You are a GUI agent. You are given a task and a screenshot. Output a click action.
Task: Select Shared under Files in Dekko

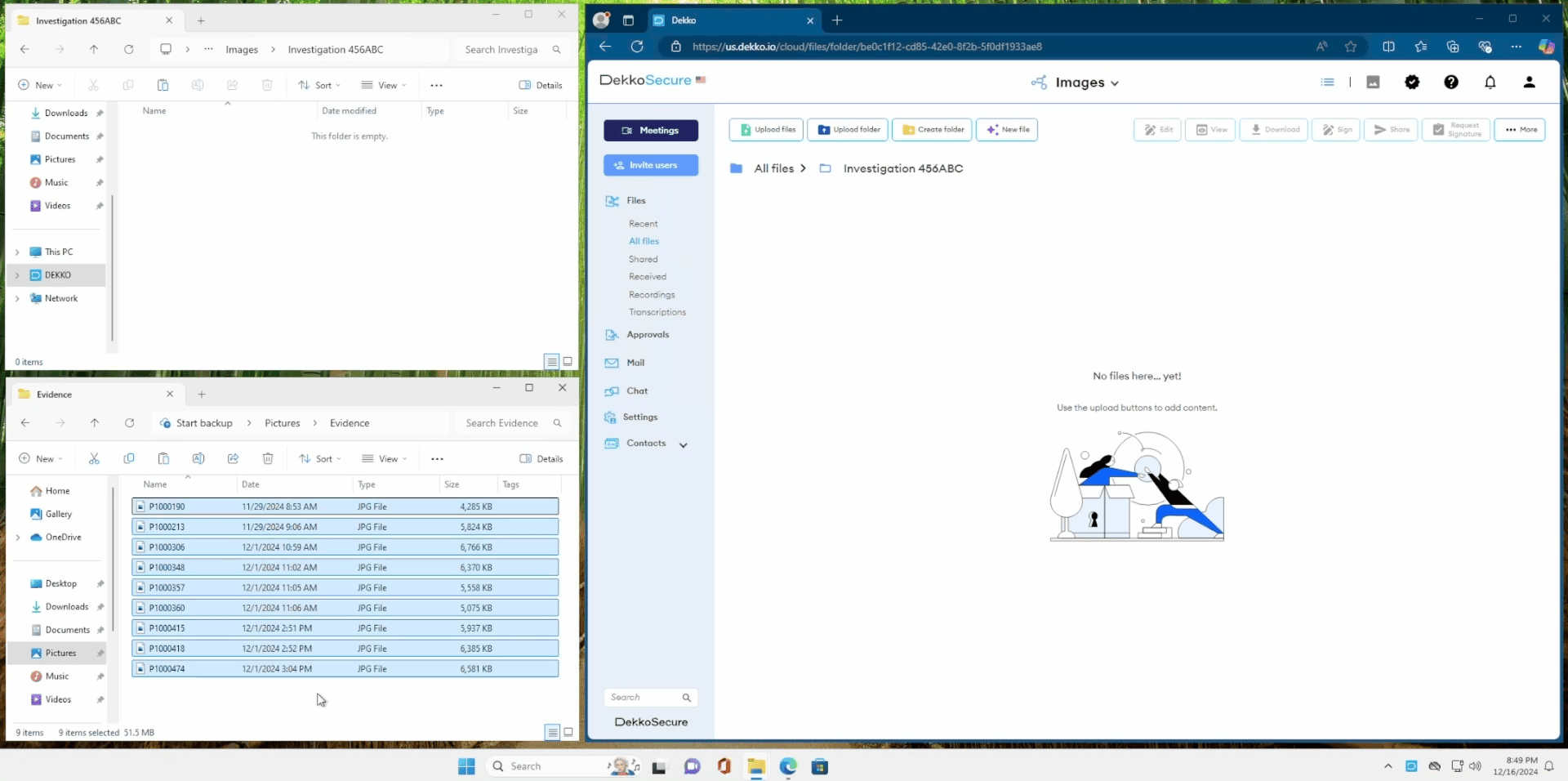pos(643,260)
